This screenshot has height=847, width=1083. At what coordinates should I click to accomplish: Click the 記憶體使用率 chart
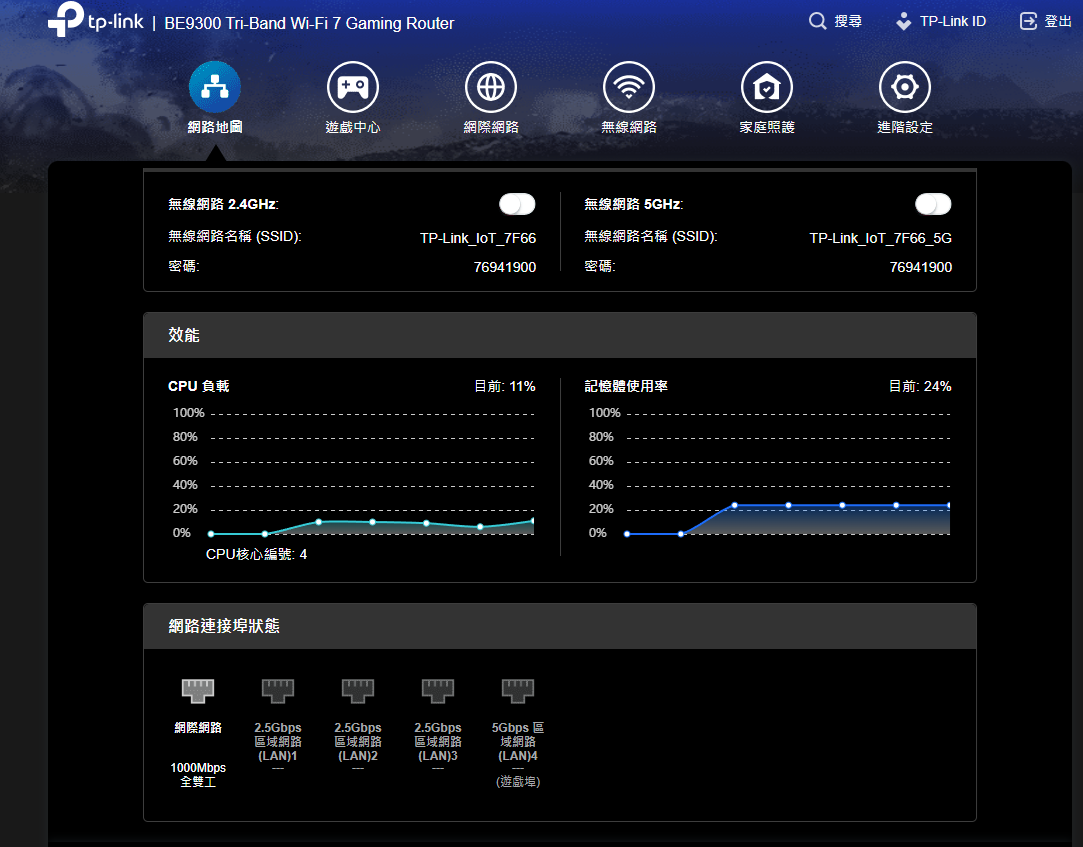(769, 473)
